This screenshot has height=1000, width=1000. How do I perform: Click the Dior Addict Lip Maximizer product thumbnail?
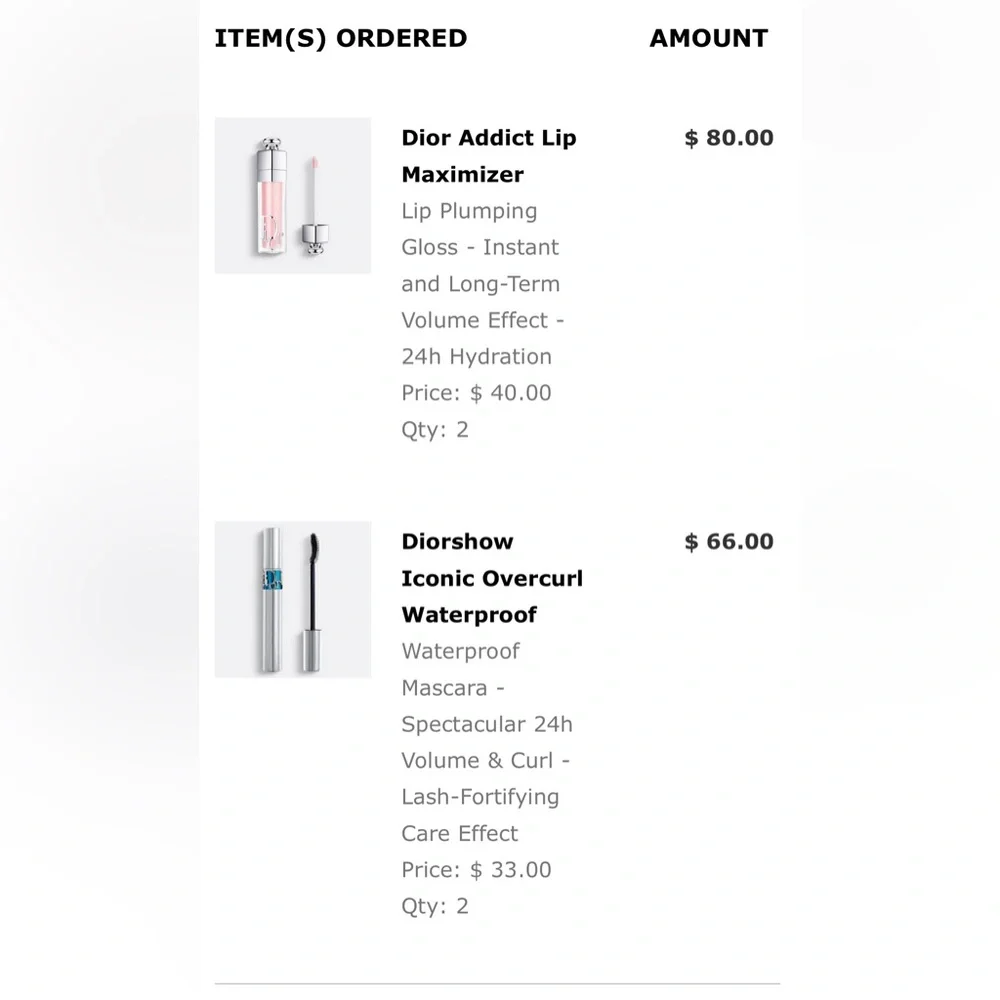292,196
